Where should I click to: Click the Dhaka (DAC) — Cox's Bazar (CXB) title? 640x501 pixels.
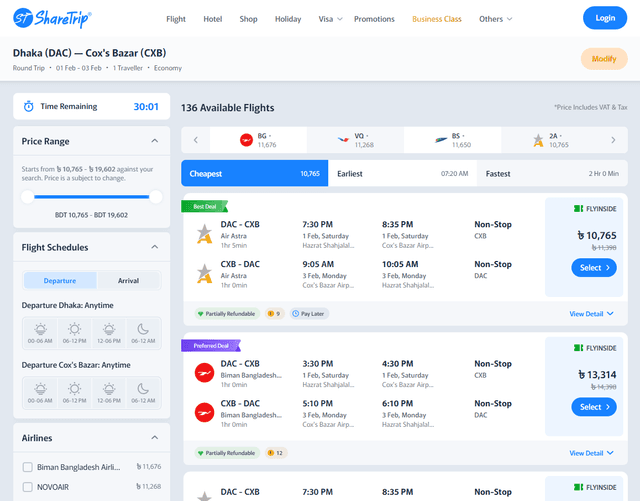[89, 53]
